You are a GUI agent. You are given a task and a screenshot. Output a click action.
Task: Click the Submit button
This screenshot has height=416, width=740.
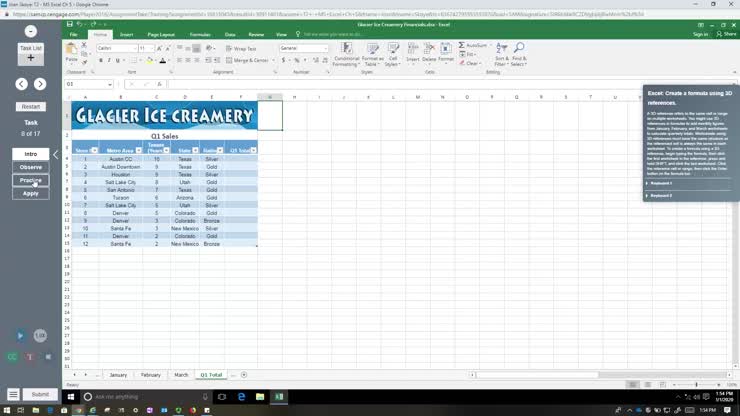pos(40,394)
